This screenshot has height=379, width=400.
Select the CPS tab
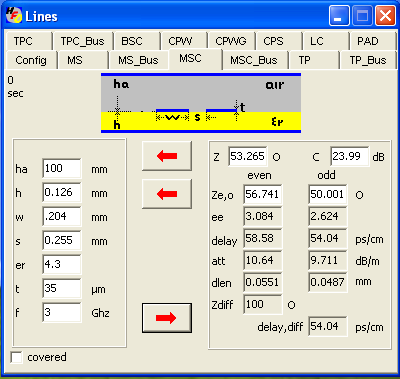point(279,41)
